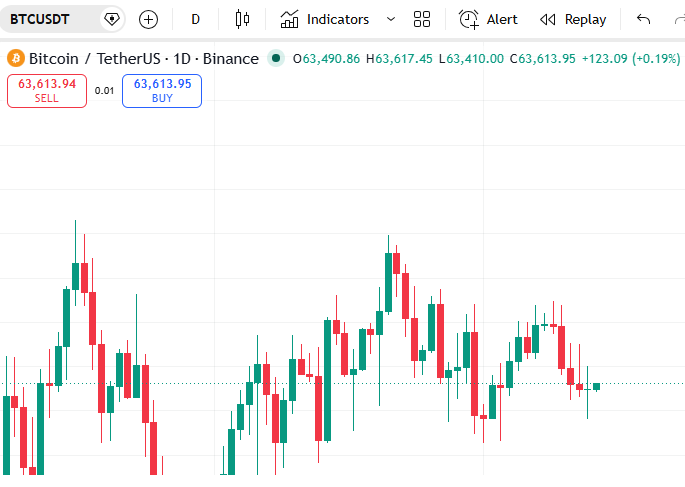Open the candlestick chart style icon
This screenshot has height=487, width=685.
[242, 19]
